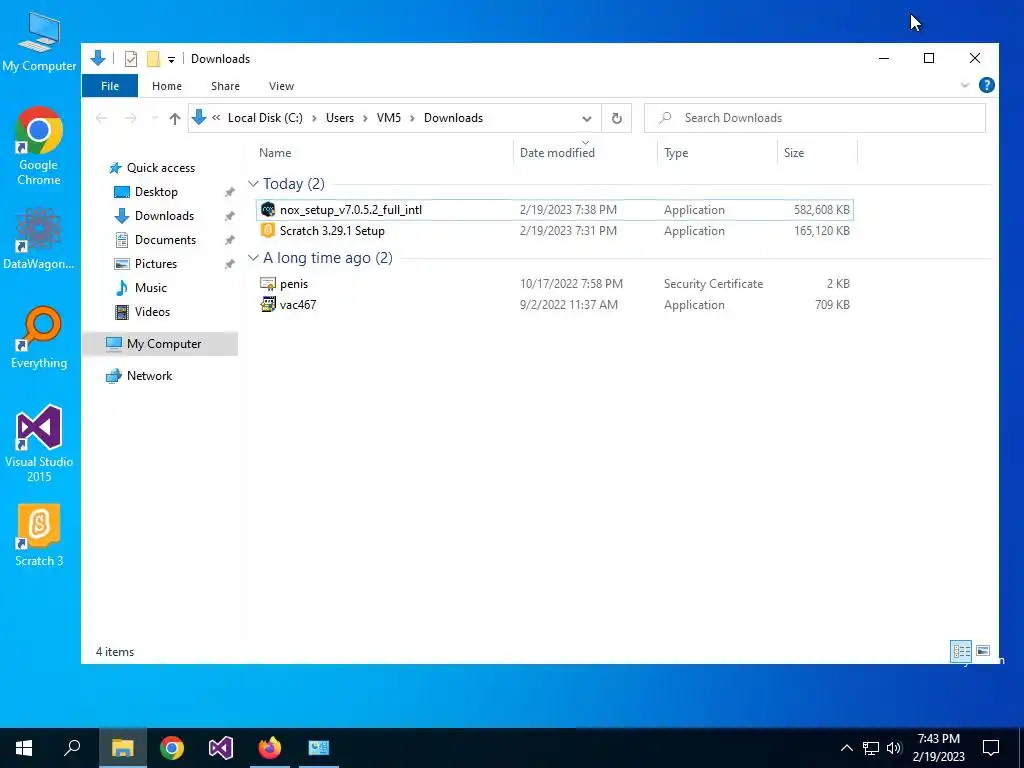Open the Customize Quick Access Toolbar dropdown
Viewport: 1024px width, 768px height.
click(x=171, y=59)
